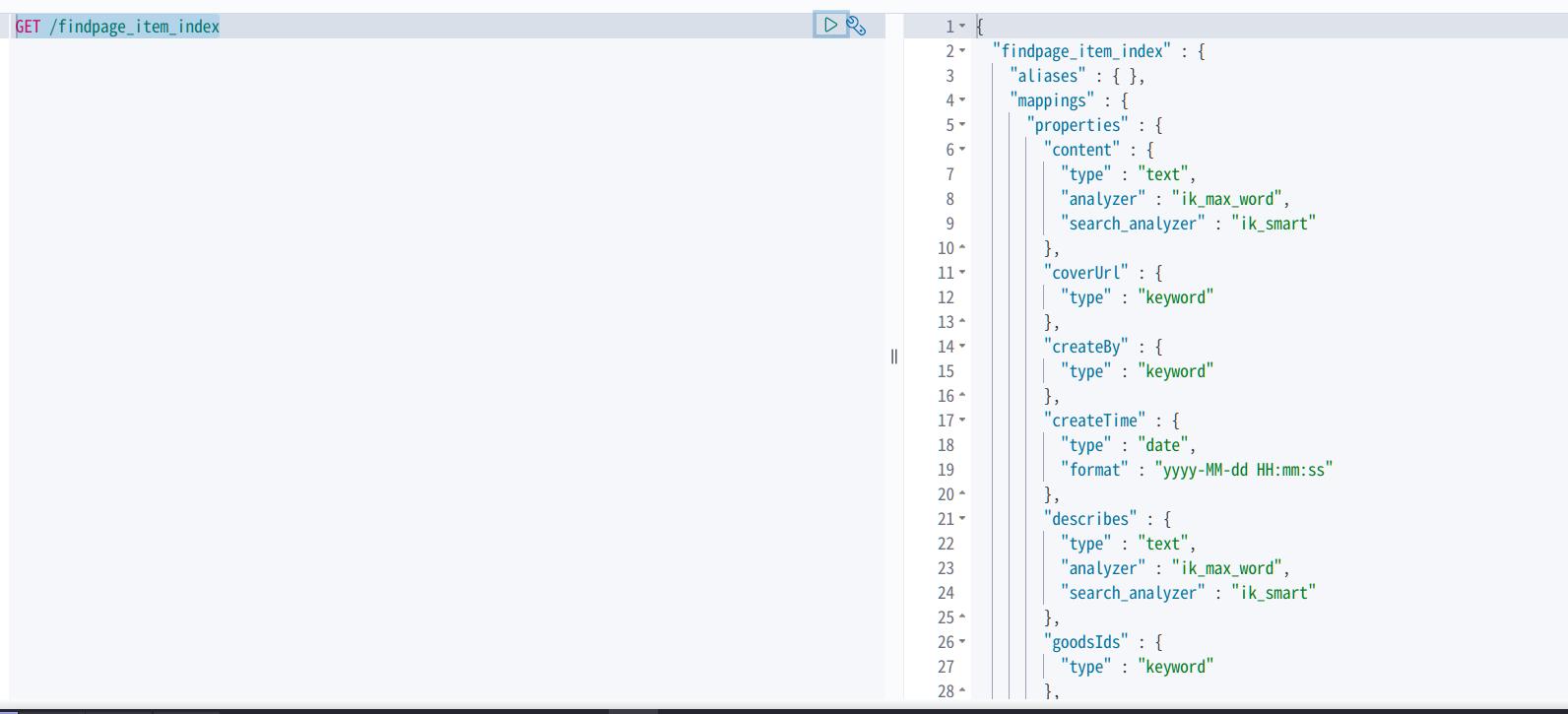Open the wrench request options menu

pos(857,27)
